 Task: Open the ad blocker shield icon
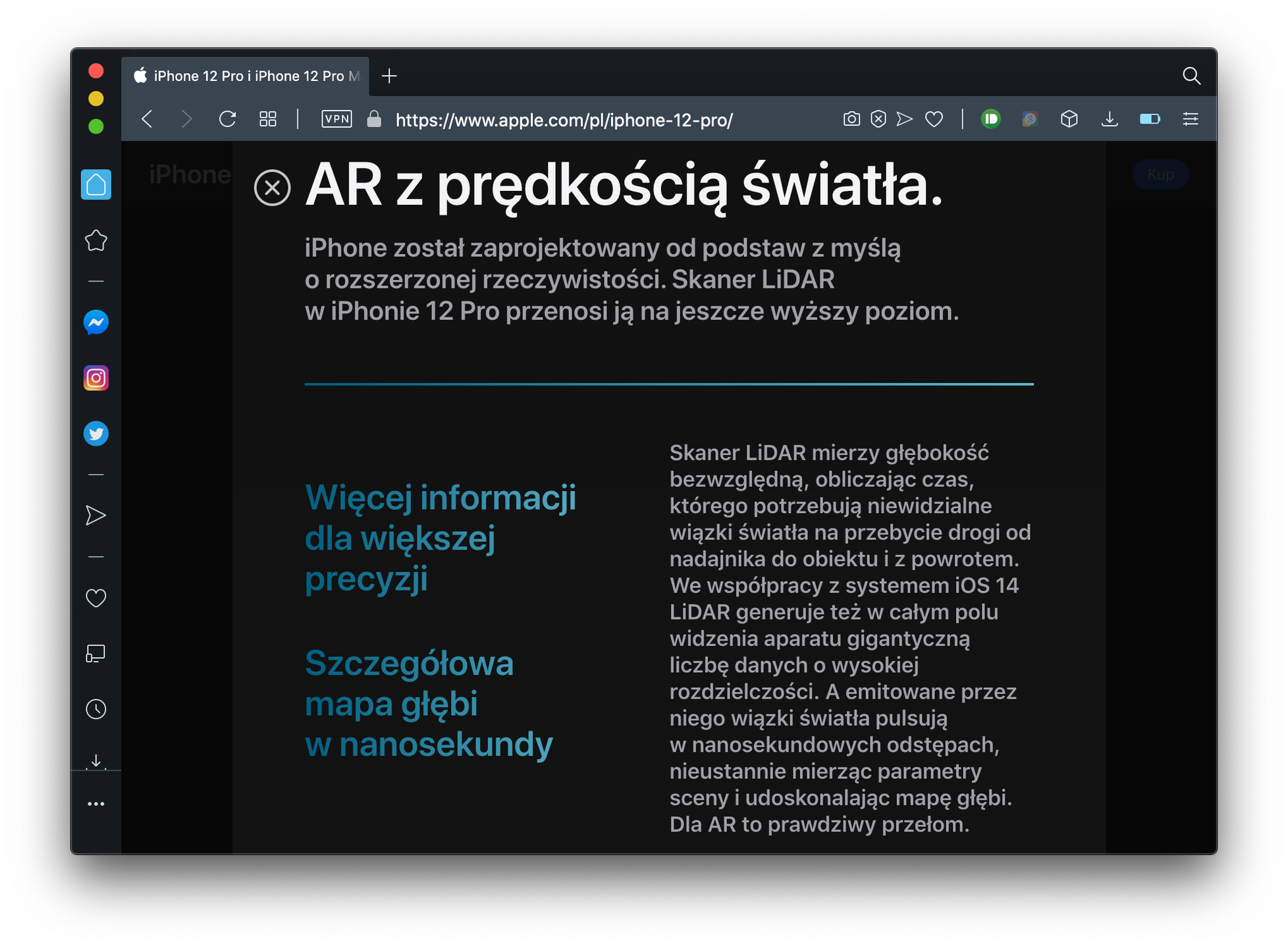[x=878, y=119]
